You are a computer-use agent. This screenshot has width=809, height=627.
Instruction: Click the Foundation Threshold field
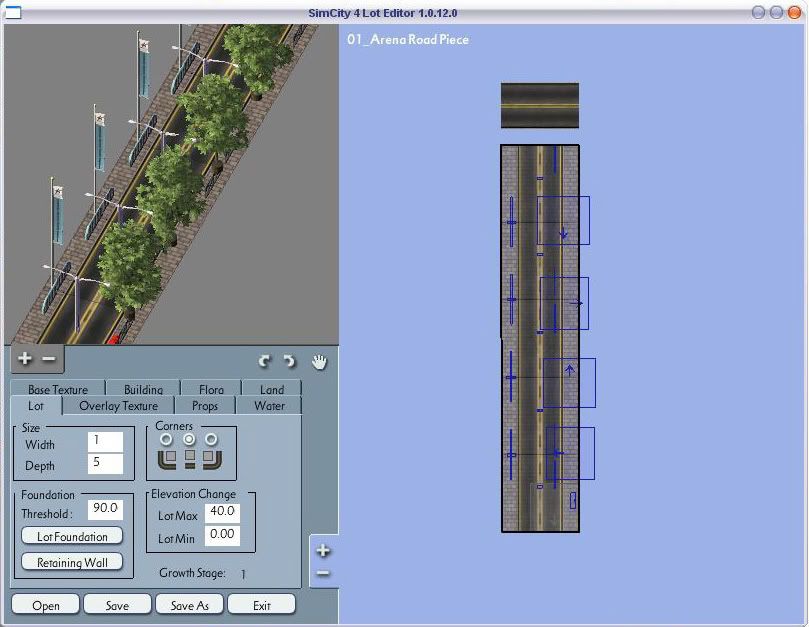click(x=105, y=509)
